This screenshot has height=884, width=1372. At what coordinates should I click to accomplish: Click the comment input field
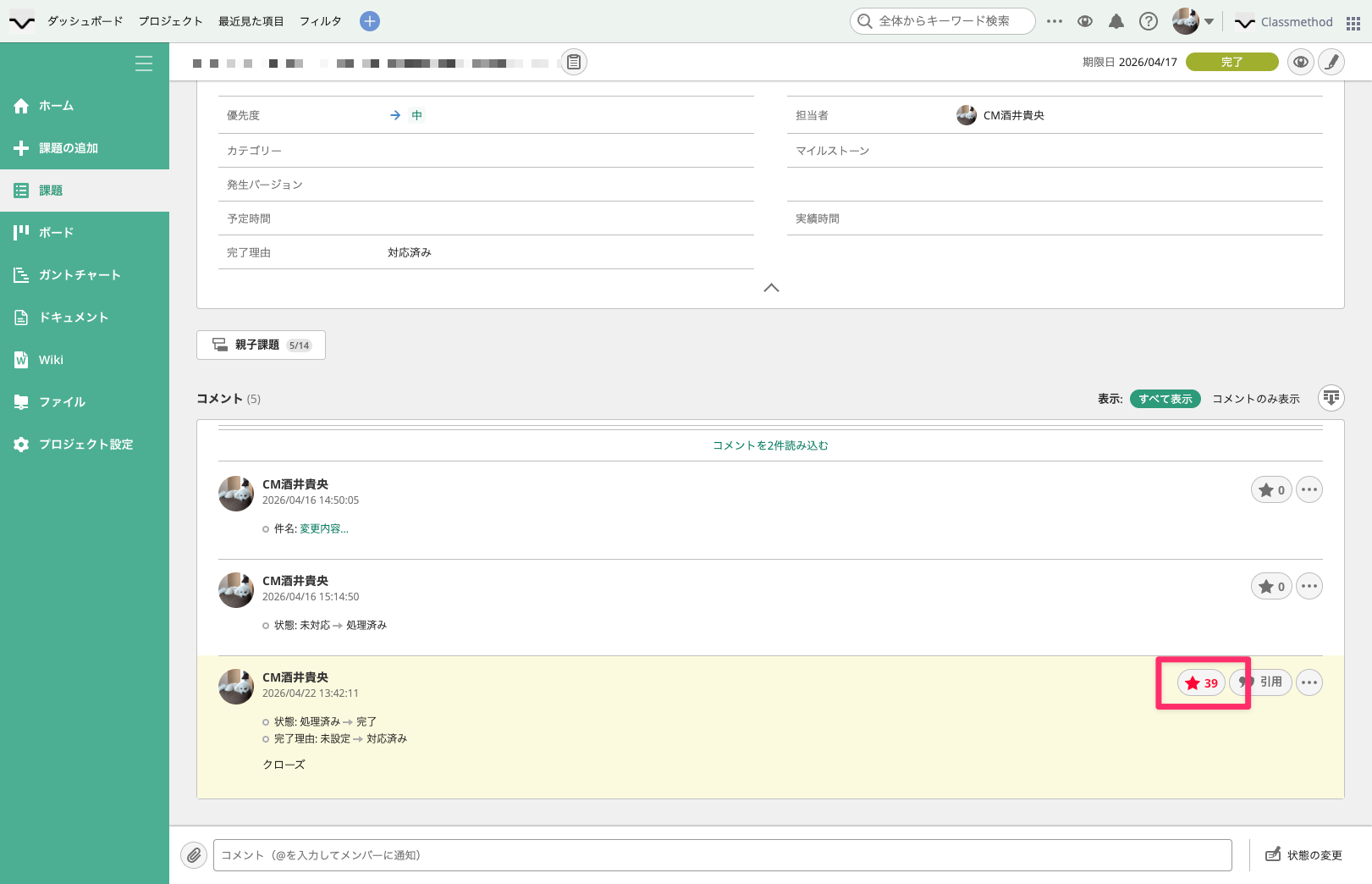[722, 855]
